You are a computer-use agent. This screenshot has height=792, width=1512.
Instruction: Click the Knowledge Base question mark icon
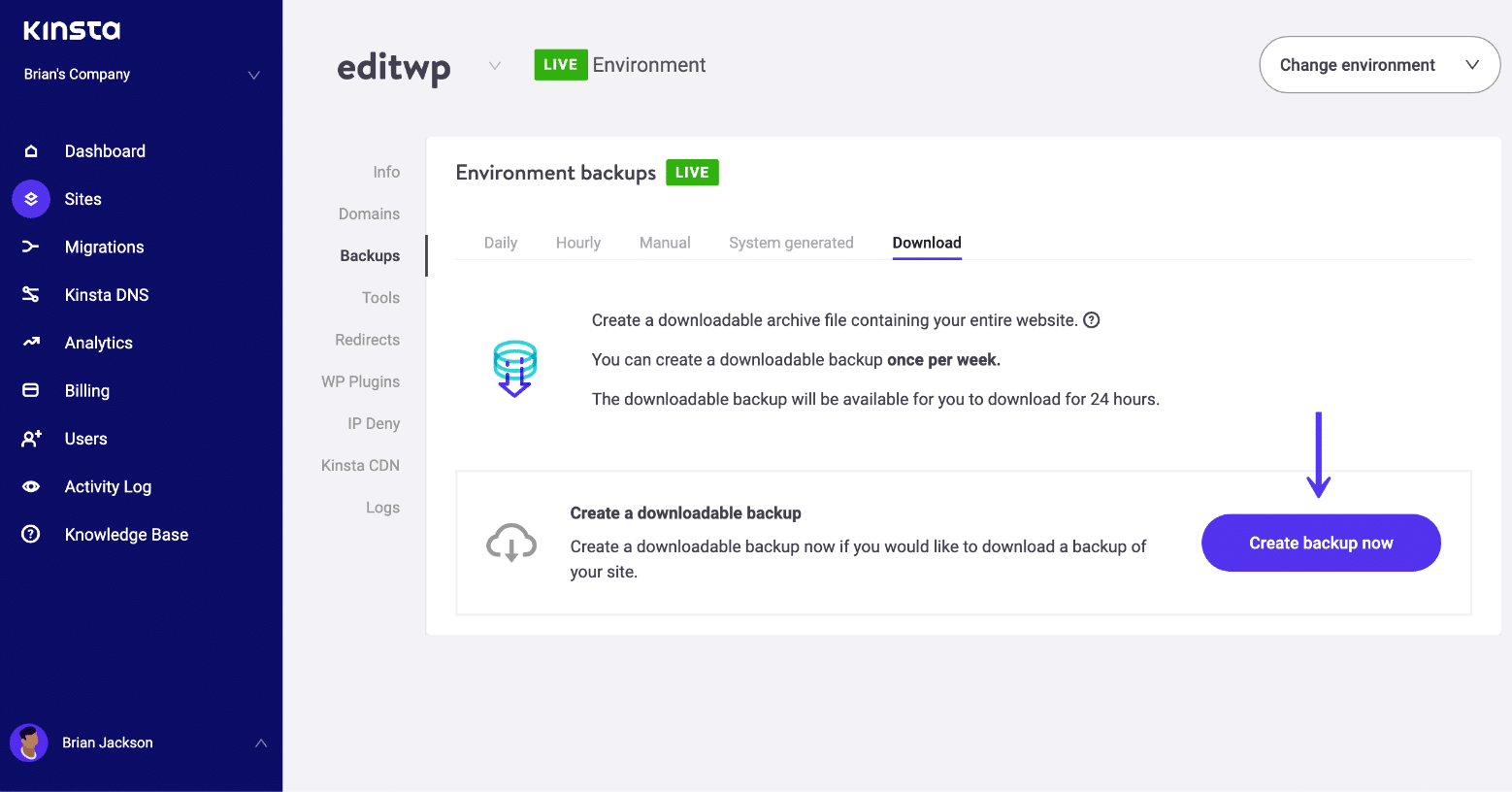click(30, 534)
